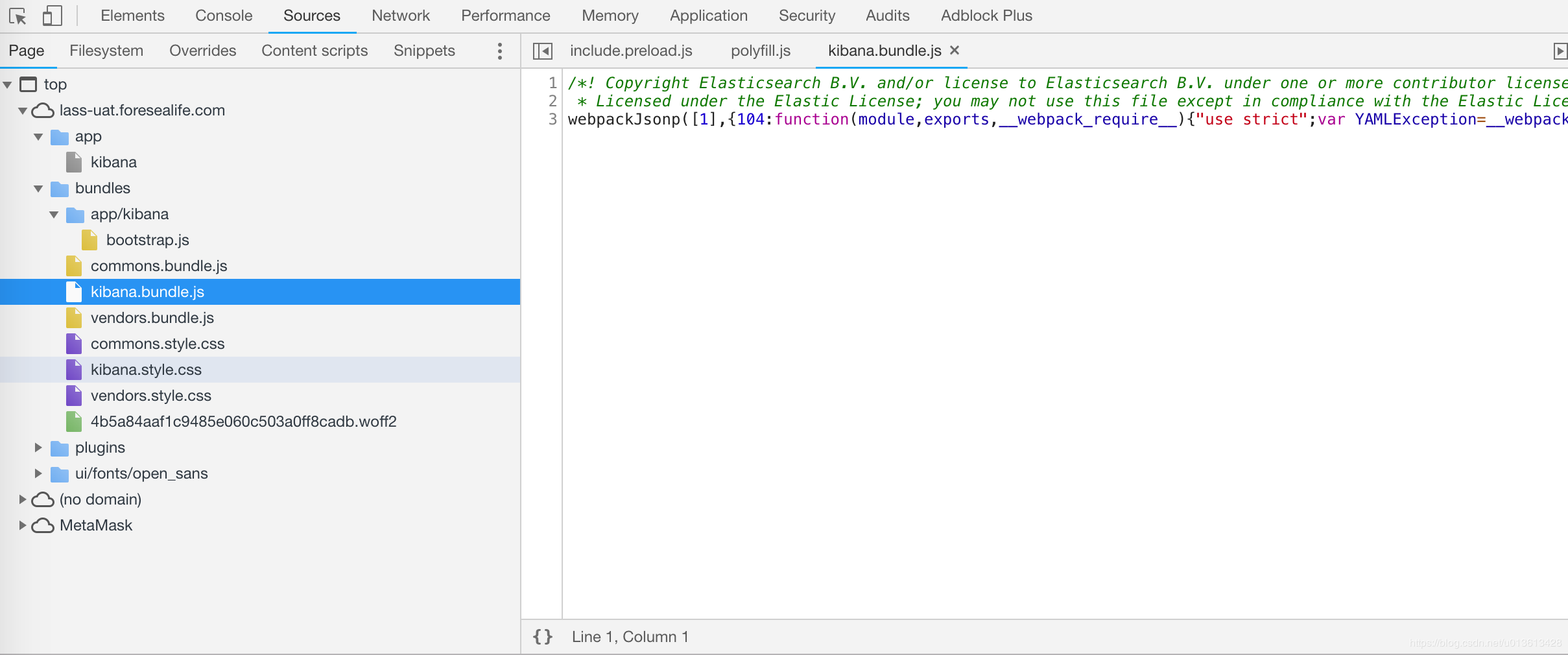This screenshot has height=655, width=1568.
Task: Collapse the app folder
Action: (x=38, y=137)
